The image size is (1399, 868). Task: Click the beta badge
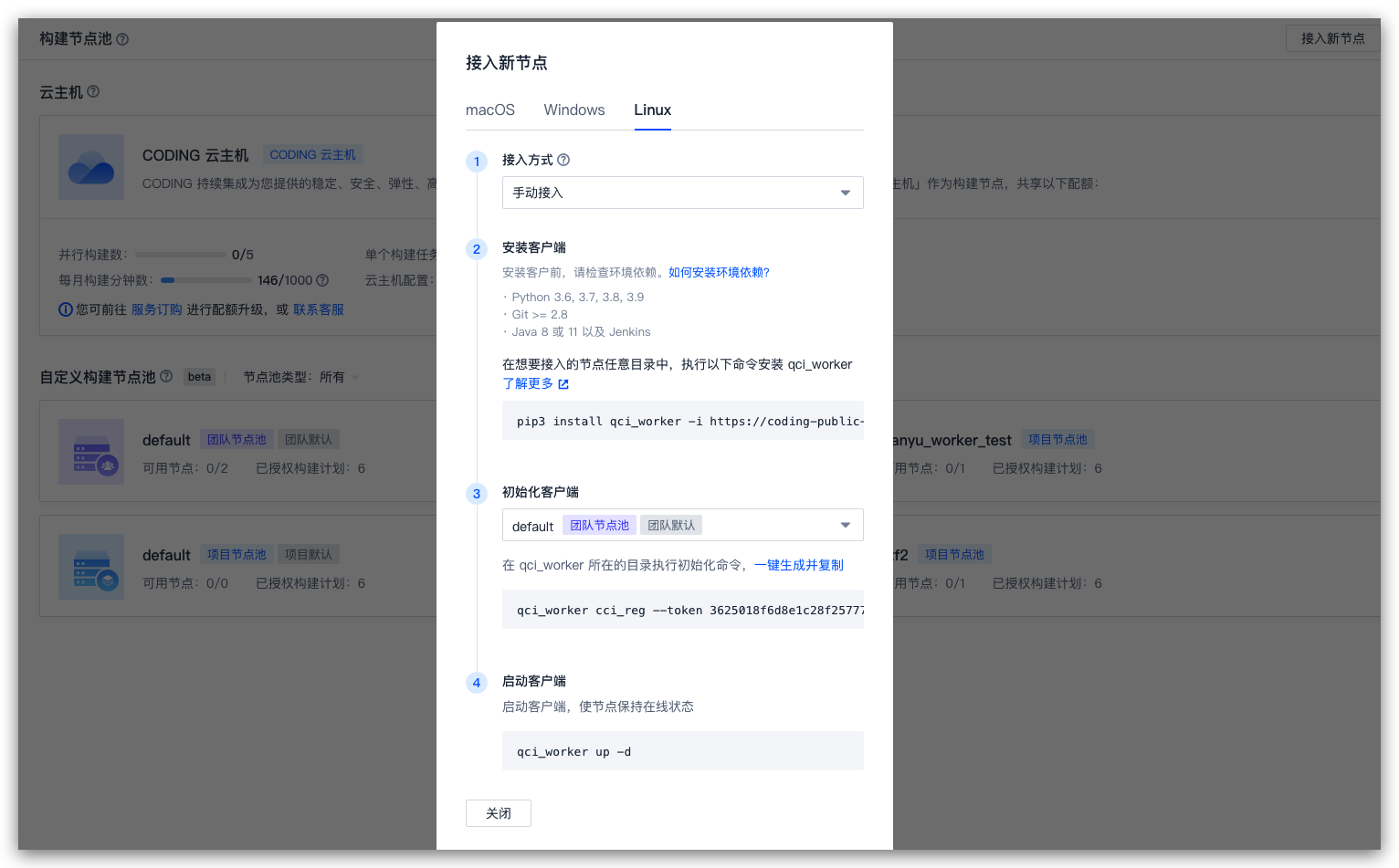(199, 377)
